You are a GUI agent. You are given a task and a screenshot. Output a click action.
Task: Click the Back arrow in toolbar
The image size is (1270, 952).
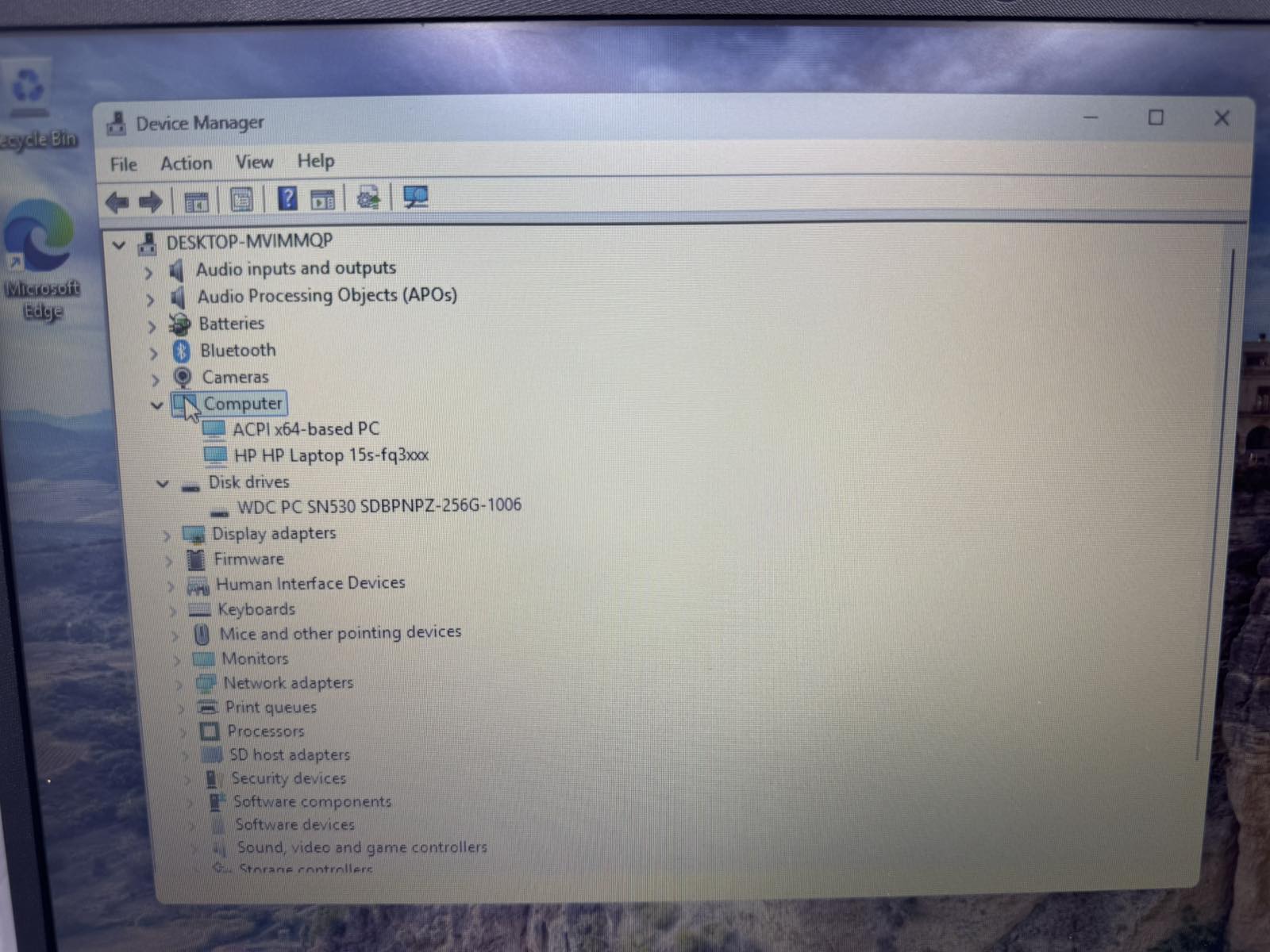coord(117,202)
